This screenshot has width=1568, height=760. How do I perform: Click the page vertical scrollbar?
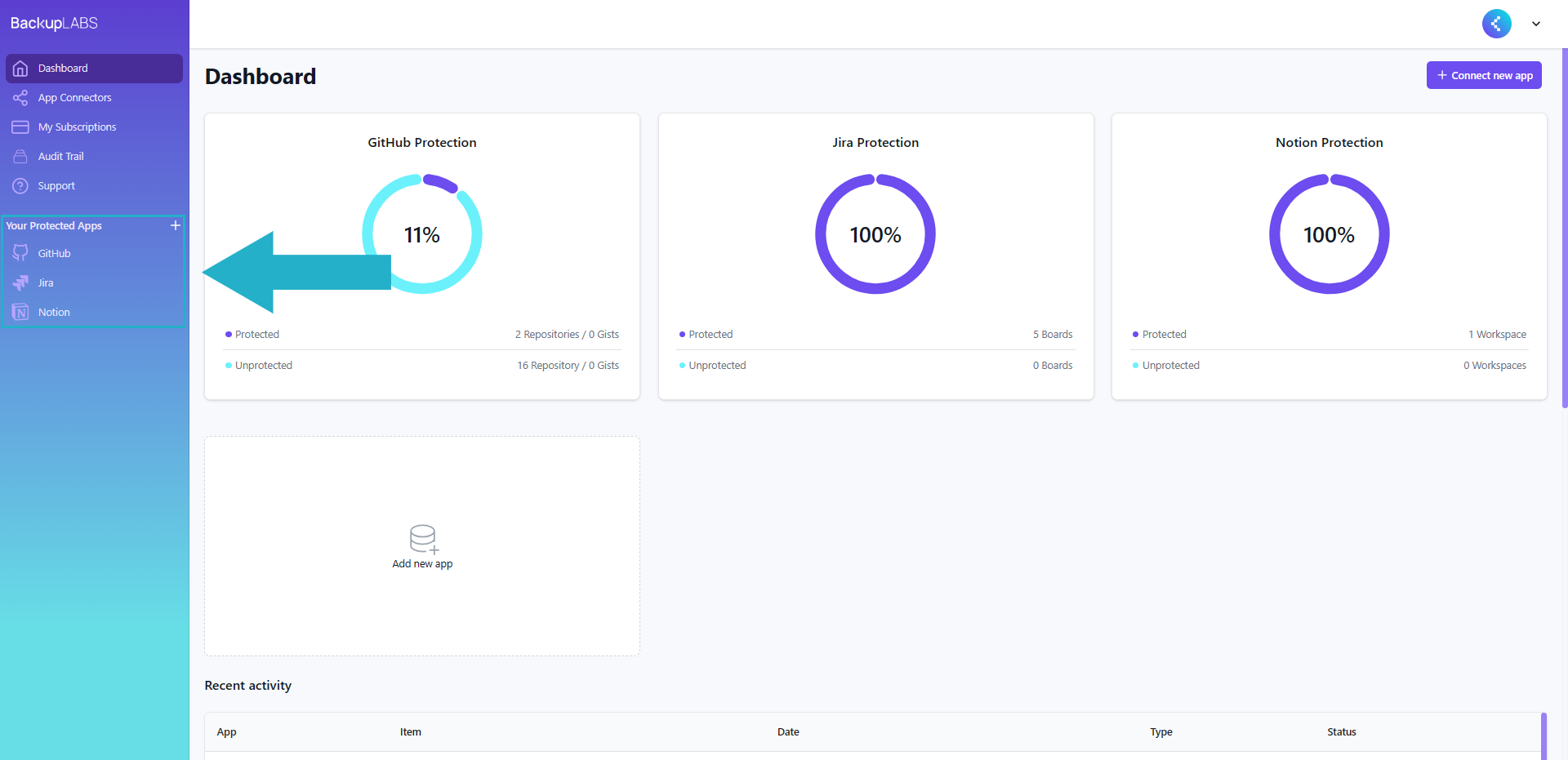click(1564, 229)
